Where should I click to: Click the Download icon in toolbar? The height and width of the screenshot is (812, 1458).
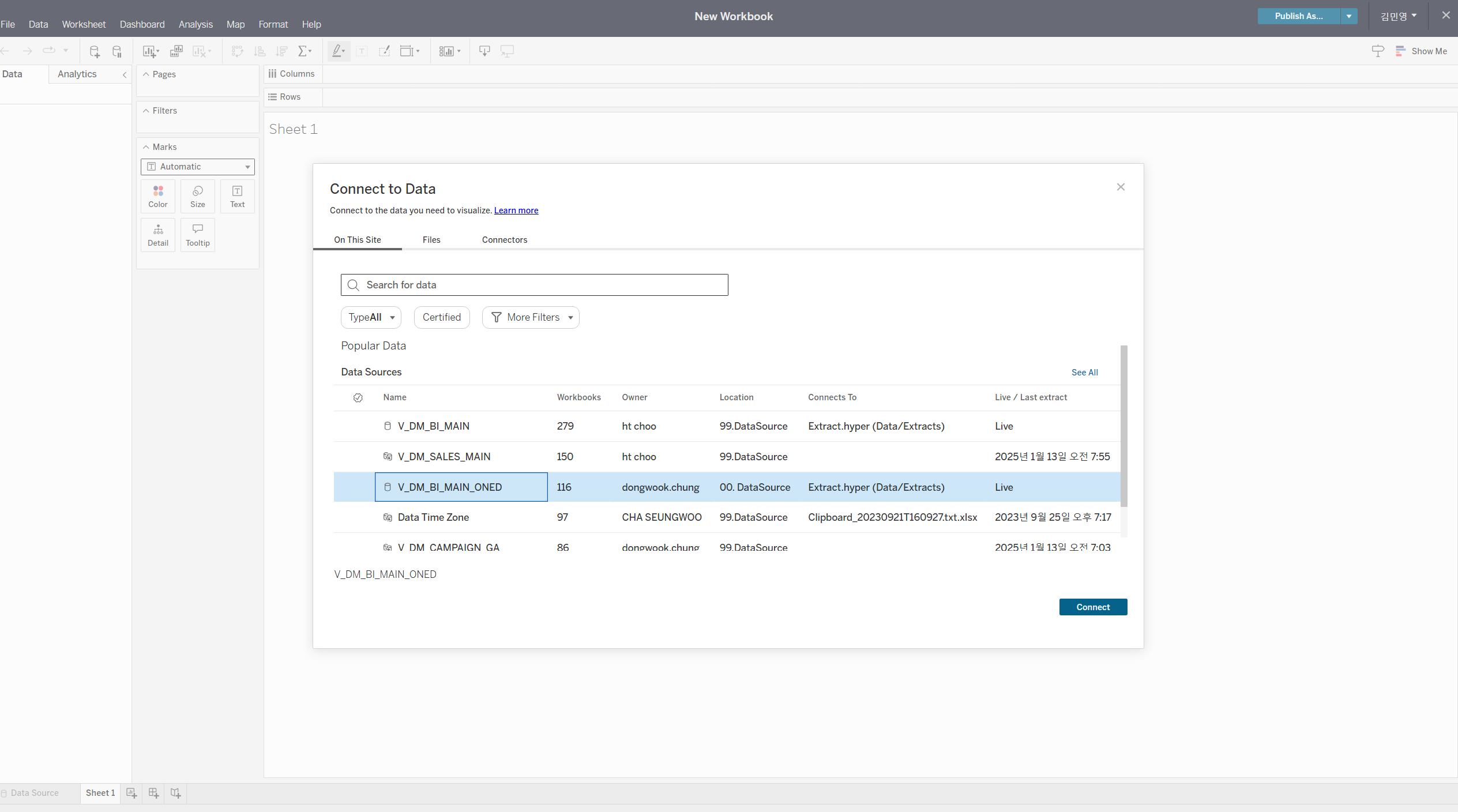coord(484,51)
